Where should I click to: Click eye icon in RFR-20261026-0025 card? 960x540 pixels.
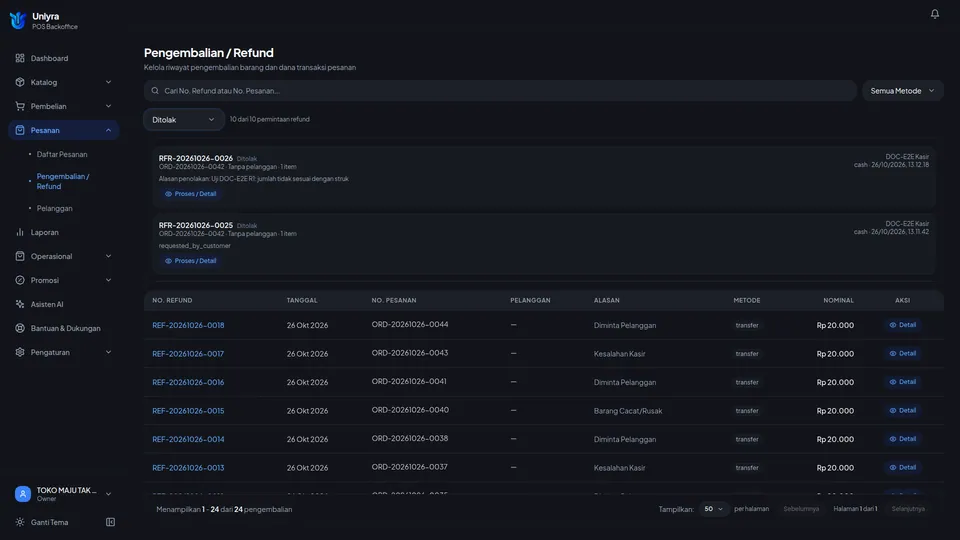[168, 261]
